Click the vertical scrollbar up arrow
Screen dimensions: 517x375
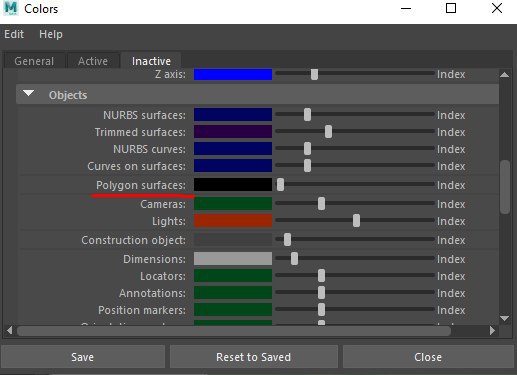pyautogui.click(x=505, y=75)
